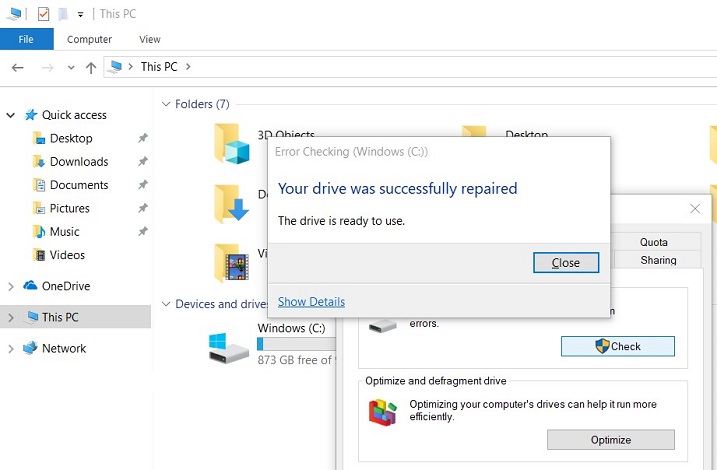Screen dimensions: 717x470
Task: Select Downloads in Quick access
Action: click(79, 161)
